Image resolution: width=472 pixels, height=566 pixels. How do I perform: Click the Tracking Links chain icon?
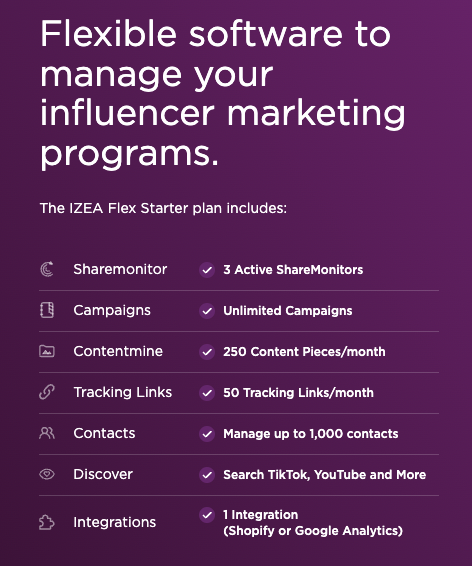pyautogui.click(x=47, y=392)
